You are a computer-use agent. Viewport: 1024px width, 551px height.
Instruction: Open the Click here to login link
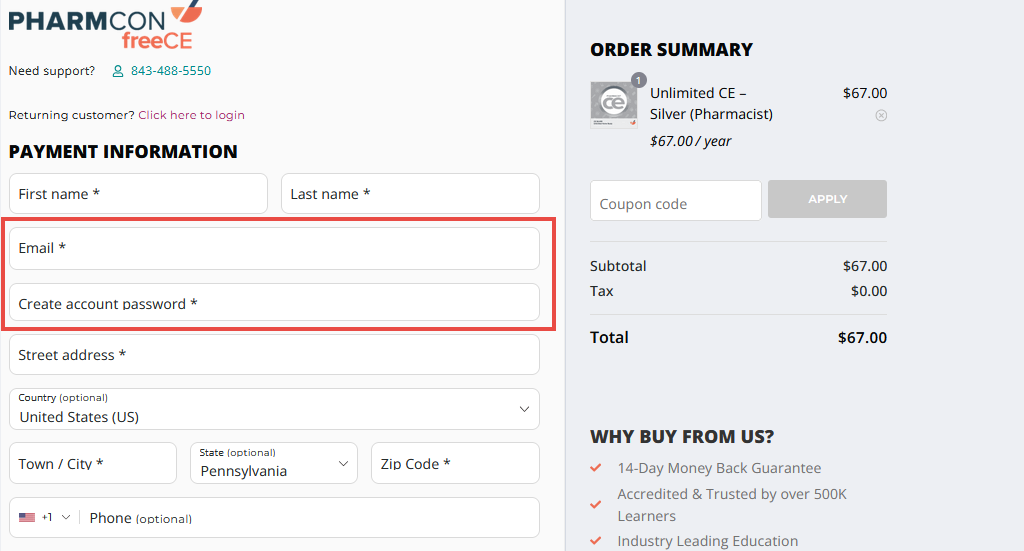tap(191, 115)
